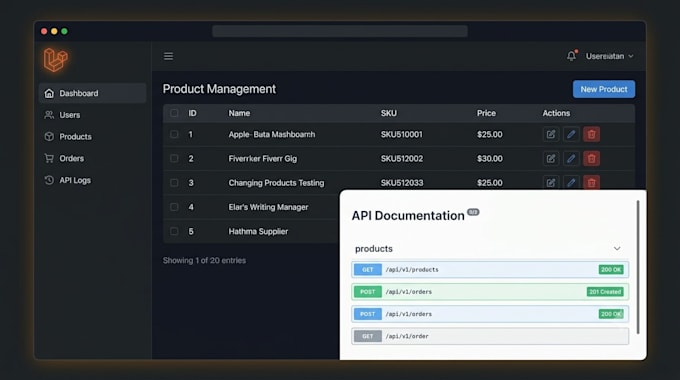Click pencil icon for Apple- Bata Mashboamh row
This screenshot has width=680, height=380.
coord(571,134)
